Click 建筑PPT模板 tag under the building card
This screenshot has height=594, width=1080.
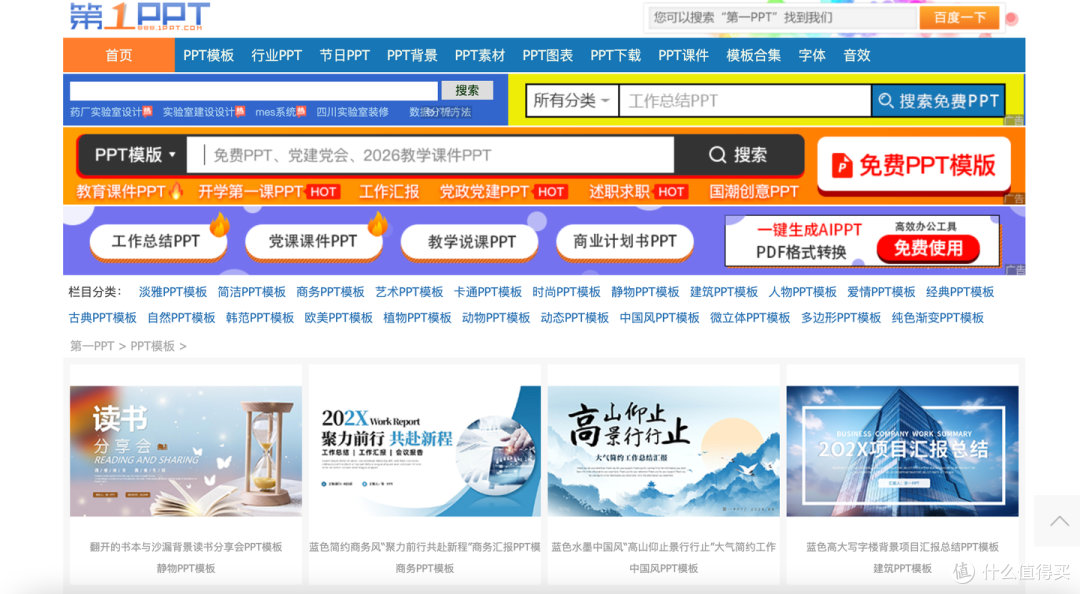click(902, 569)
